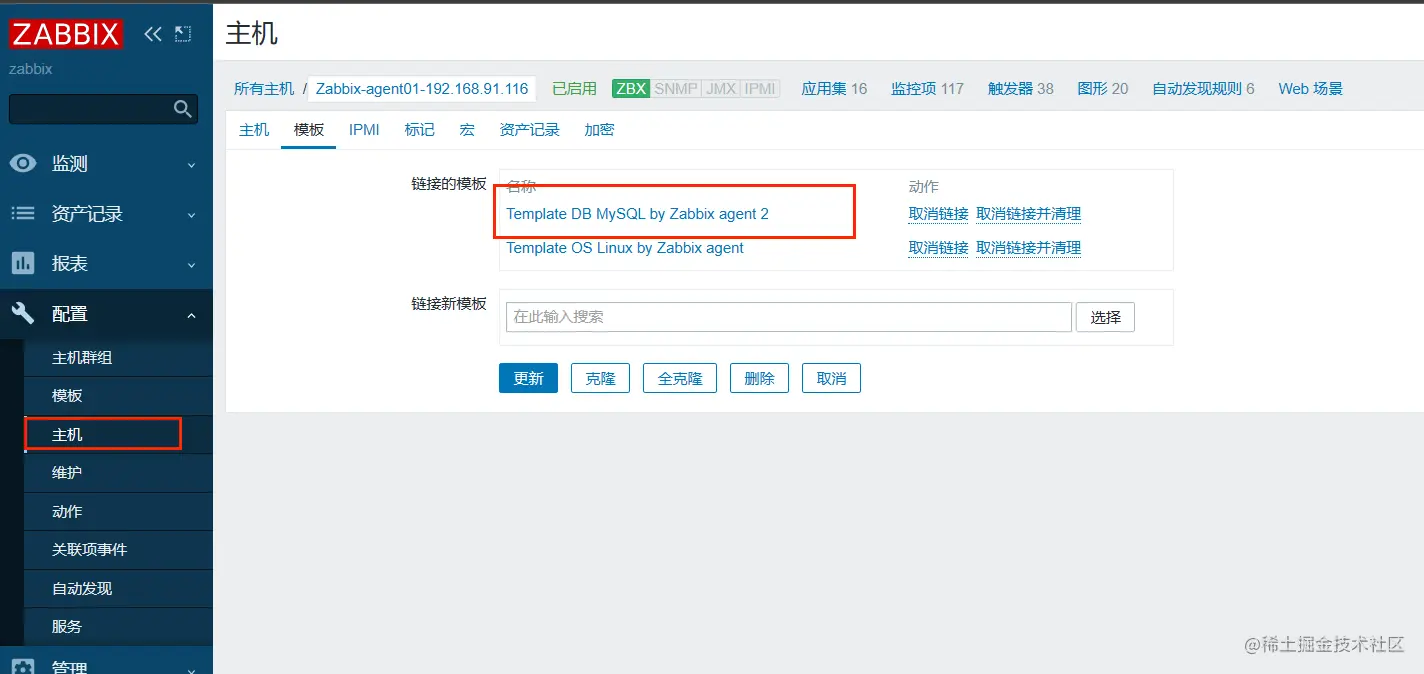Open 触发器 38 link
The height and width of the screenshot is (674, 1424).
point(1021,89)
